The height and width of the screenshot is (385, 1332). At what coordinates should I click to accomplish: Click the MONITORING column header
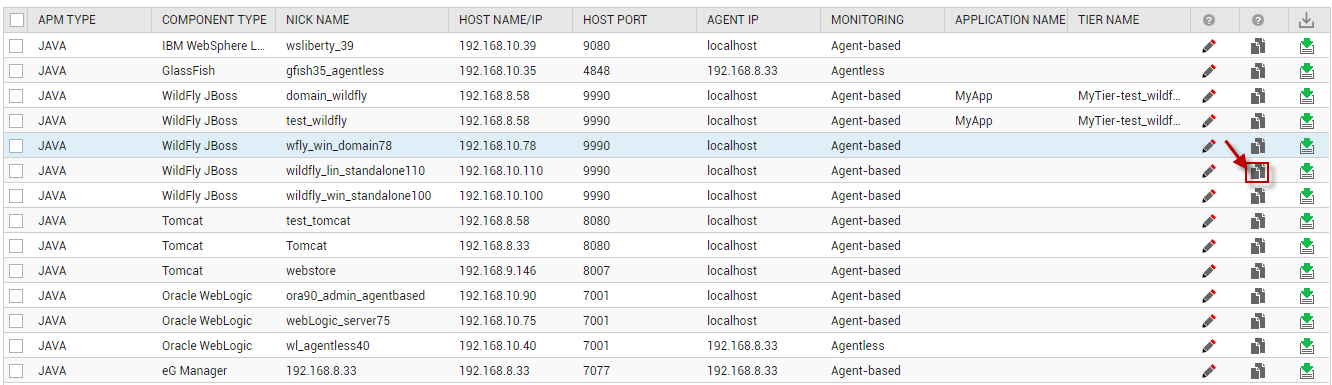[867, 20]
